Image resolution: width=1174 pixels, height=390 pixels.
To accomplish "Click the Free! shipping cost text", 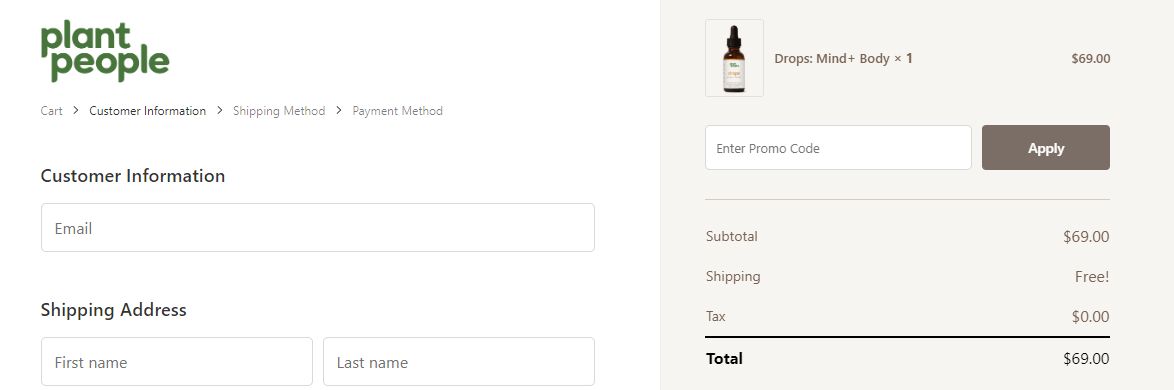I will click(x=1092, y=277).
